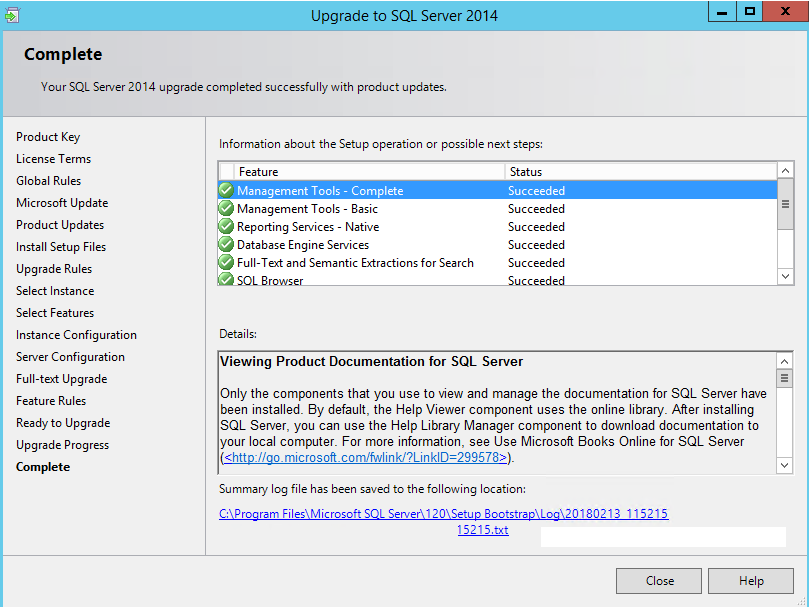Click the Full-text Upgrade step
This screenshot has width=809, height=607.
point(61,379)
